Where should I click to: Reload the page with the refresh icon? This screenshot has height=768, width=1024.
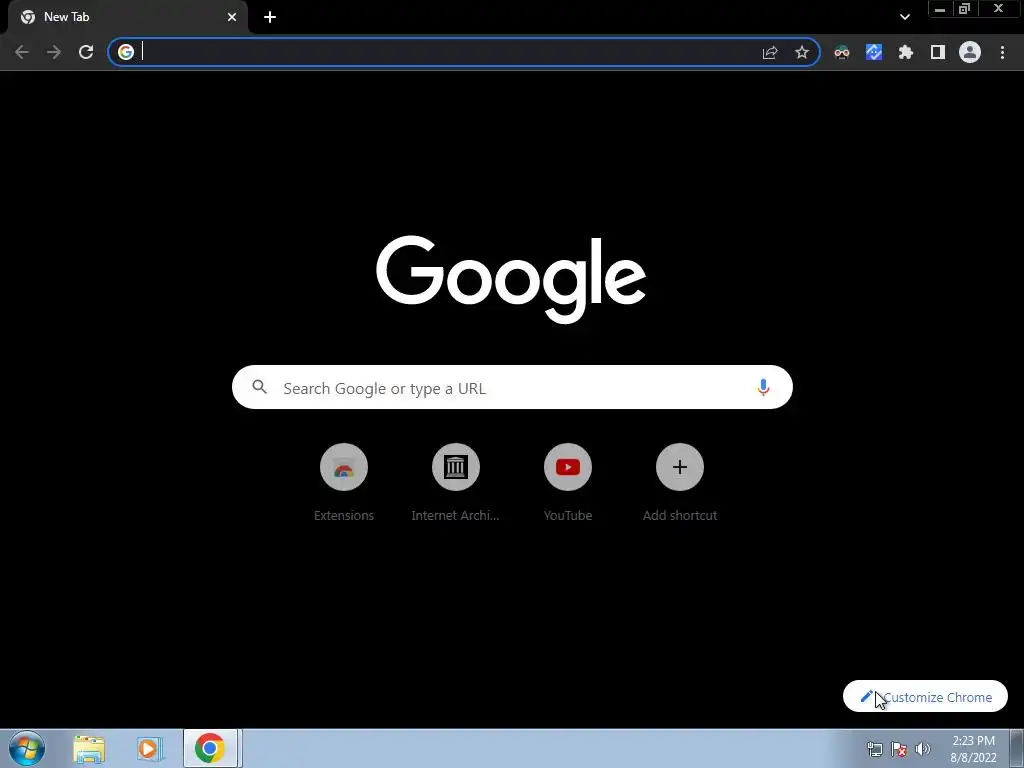click(x=86, y=52)
